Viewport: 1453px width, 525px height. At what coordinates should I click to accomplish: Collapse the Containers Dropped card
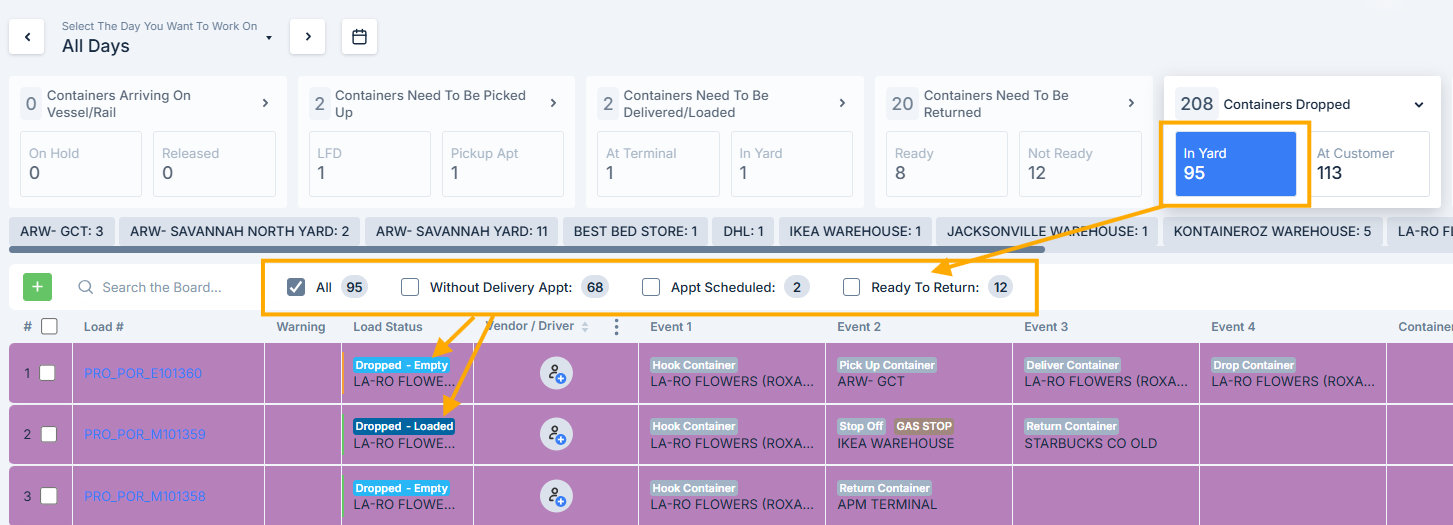tap(1418, 104)
